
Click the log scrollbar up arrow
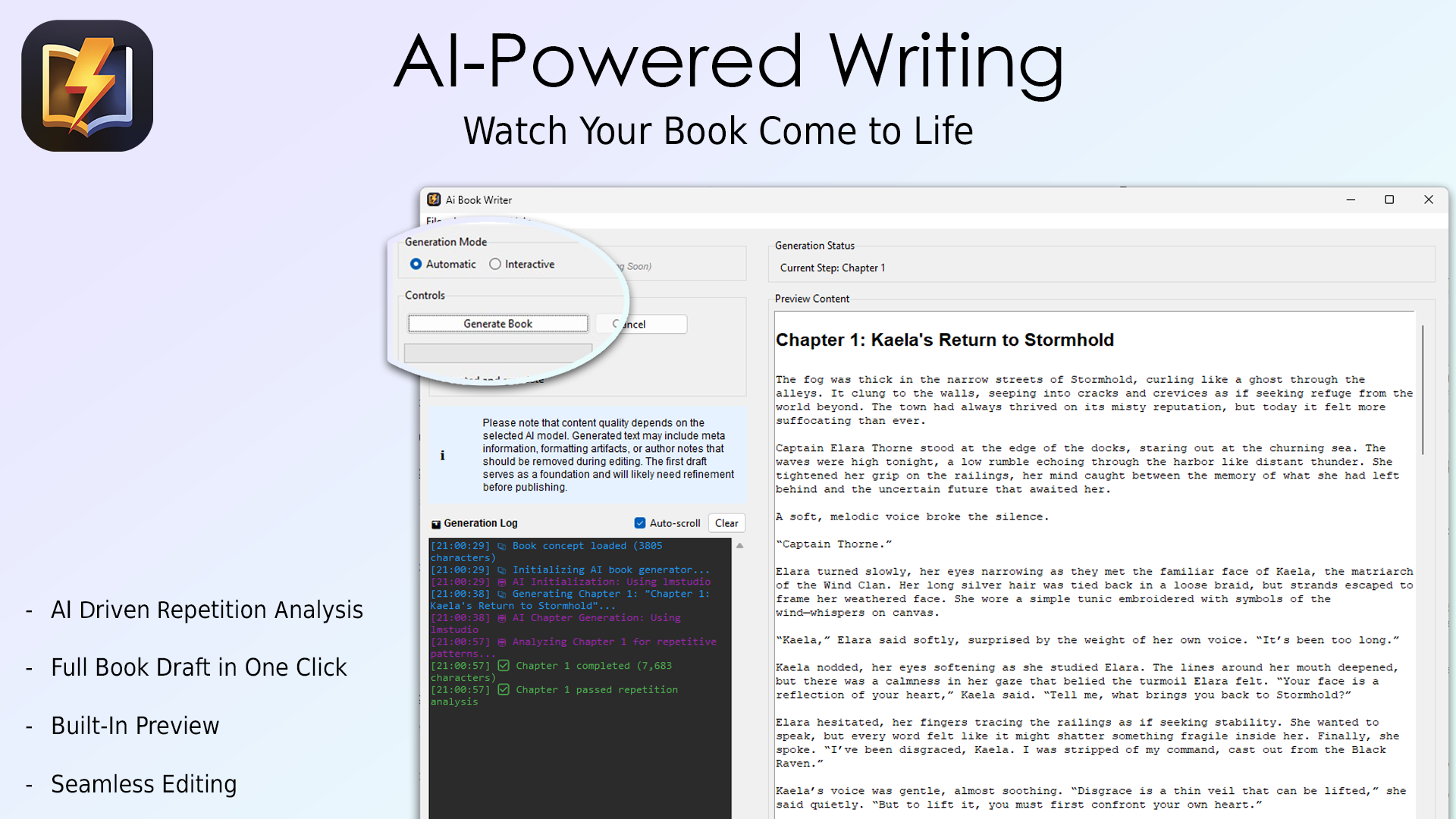[x=741, y=545]
